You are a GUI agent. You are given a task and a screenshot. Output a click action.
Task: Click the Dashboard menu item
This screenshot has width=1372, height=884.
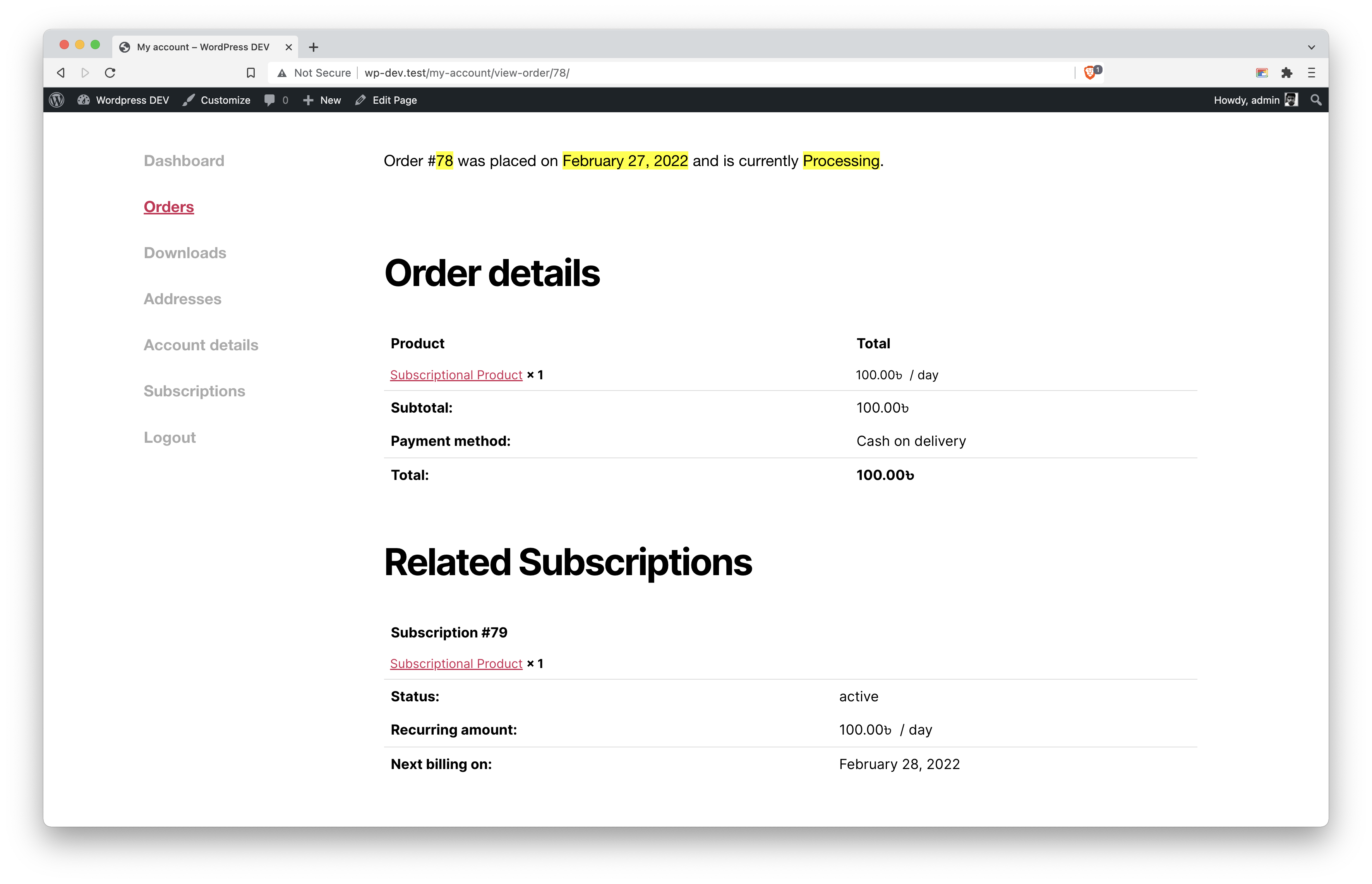click(183, 160)
